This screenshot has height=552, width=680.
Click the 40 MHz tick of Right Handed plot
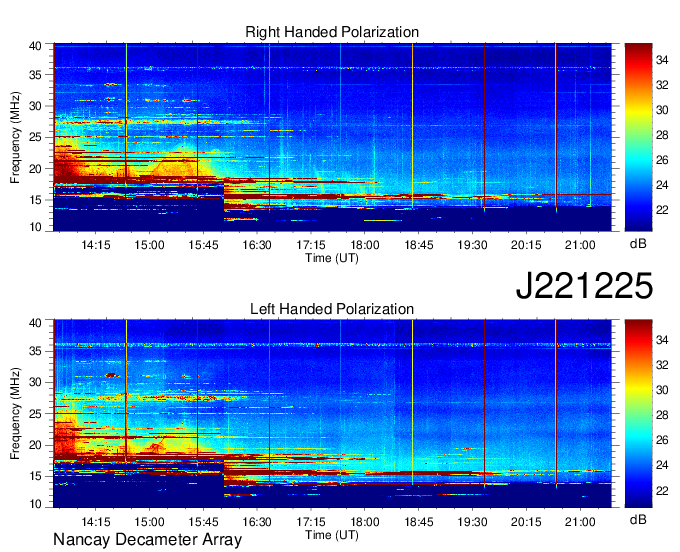coord(35,46)
